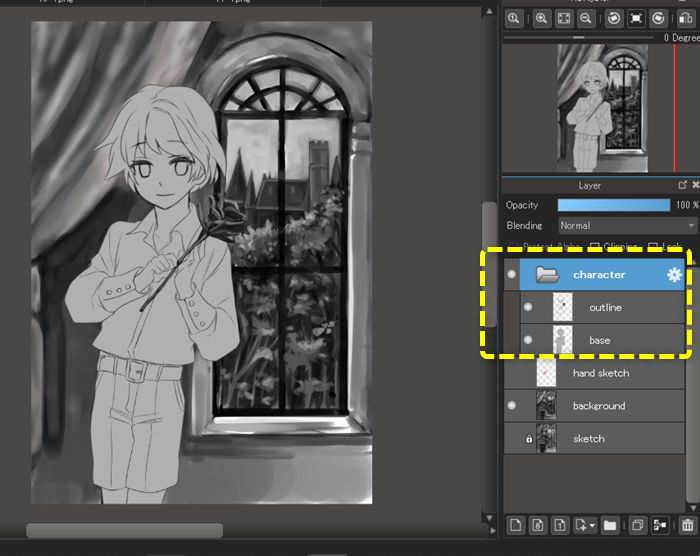700x556 pixels.
Task: Show the hand sketch layer
Action: [512, 373]
